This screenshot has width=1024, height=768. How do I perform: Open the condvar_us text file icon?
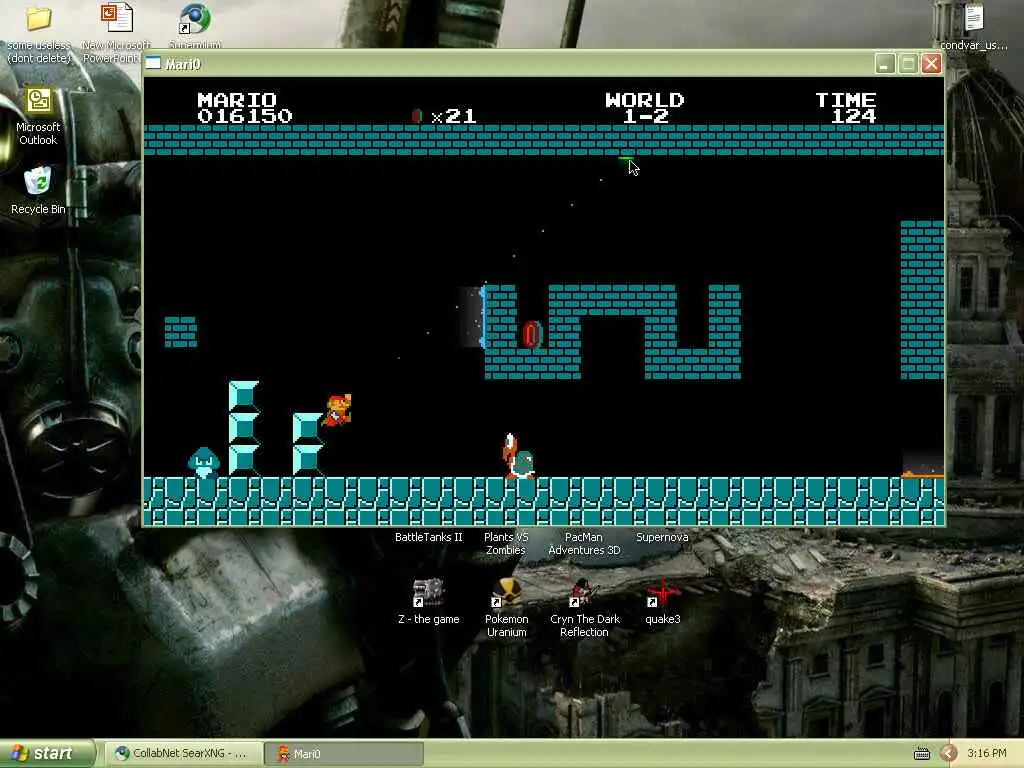point(974,19)
